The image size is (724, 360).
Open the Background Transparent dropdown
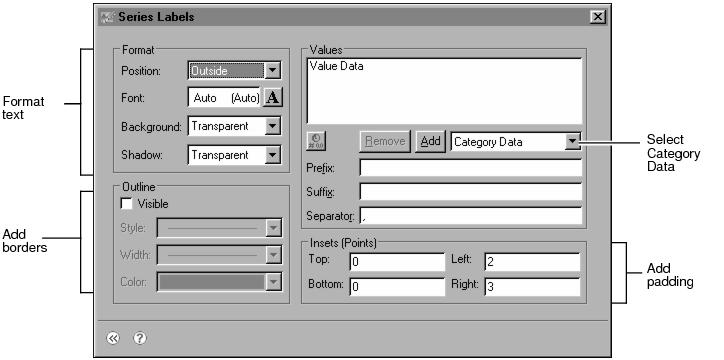coord(234,126)
